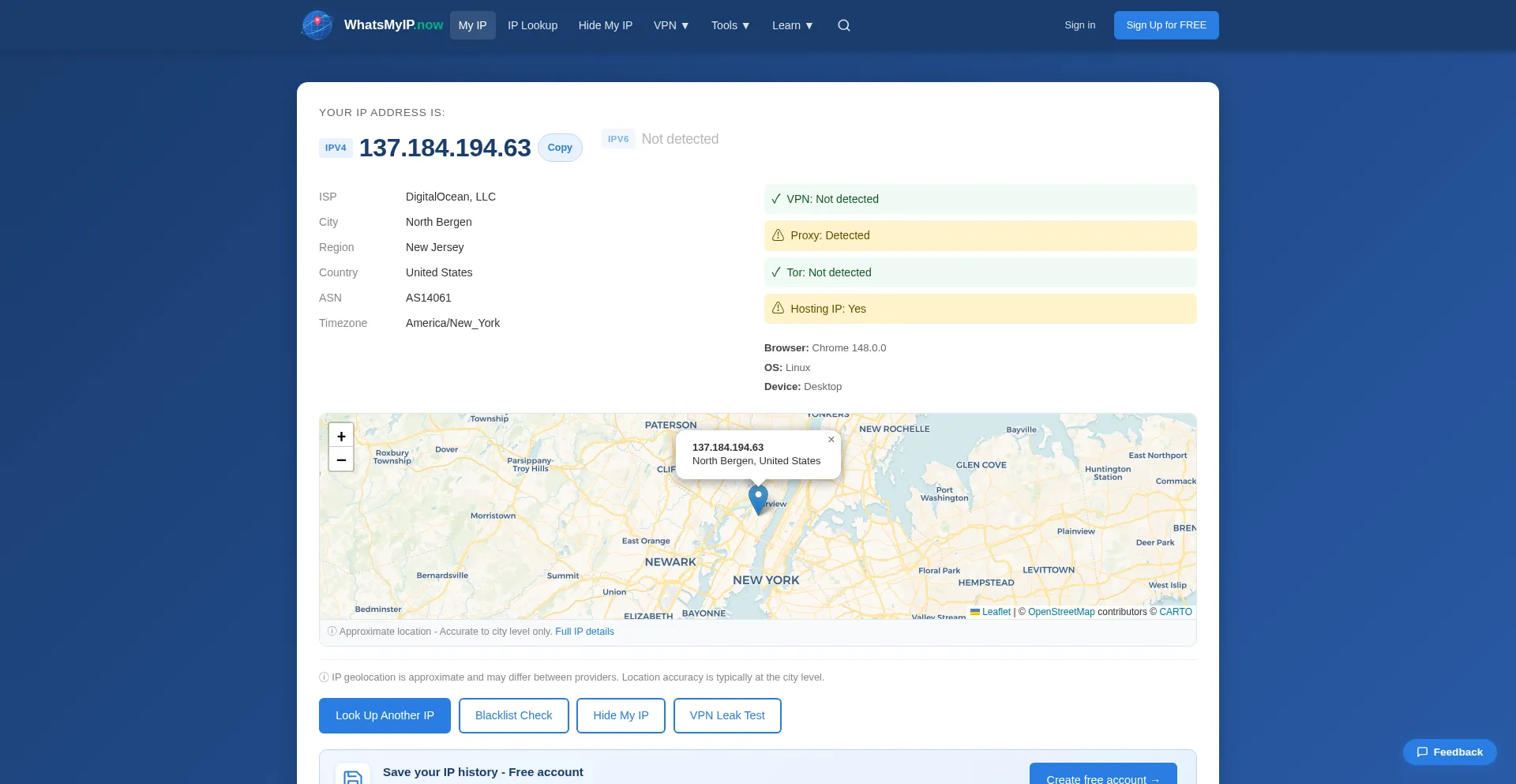
Task: Click Sign Up for FREE button
Action: coord(1166,25)
